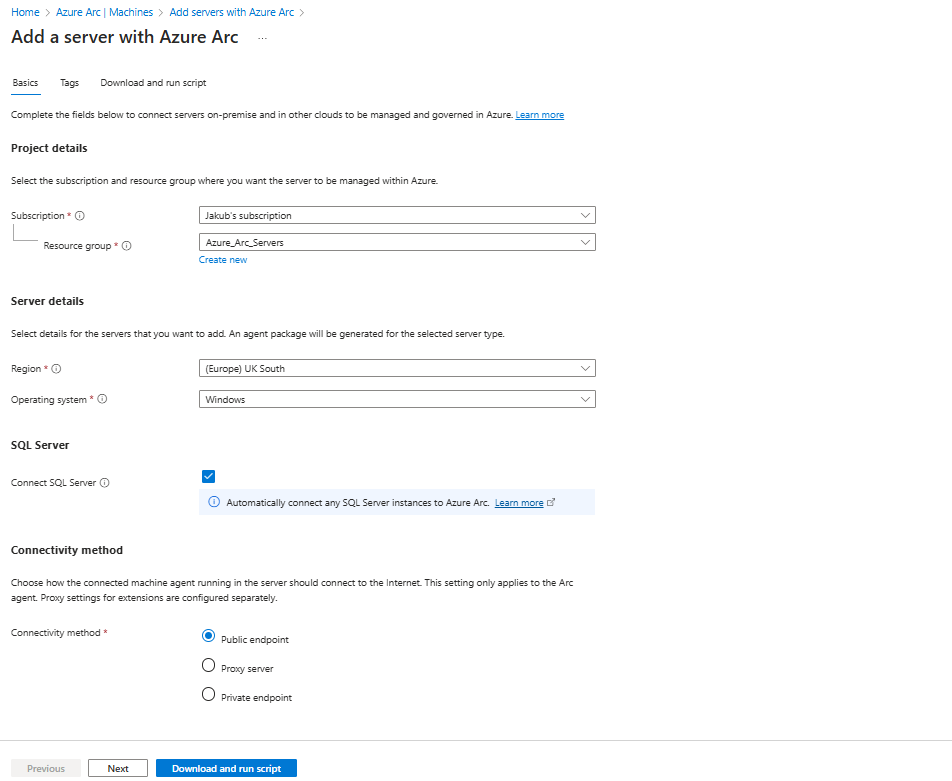This screenshot has height=781, width=952.
Task: Click the Previous button
Action: pos(46,768)
